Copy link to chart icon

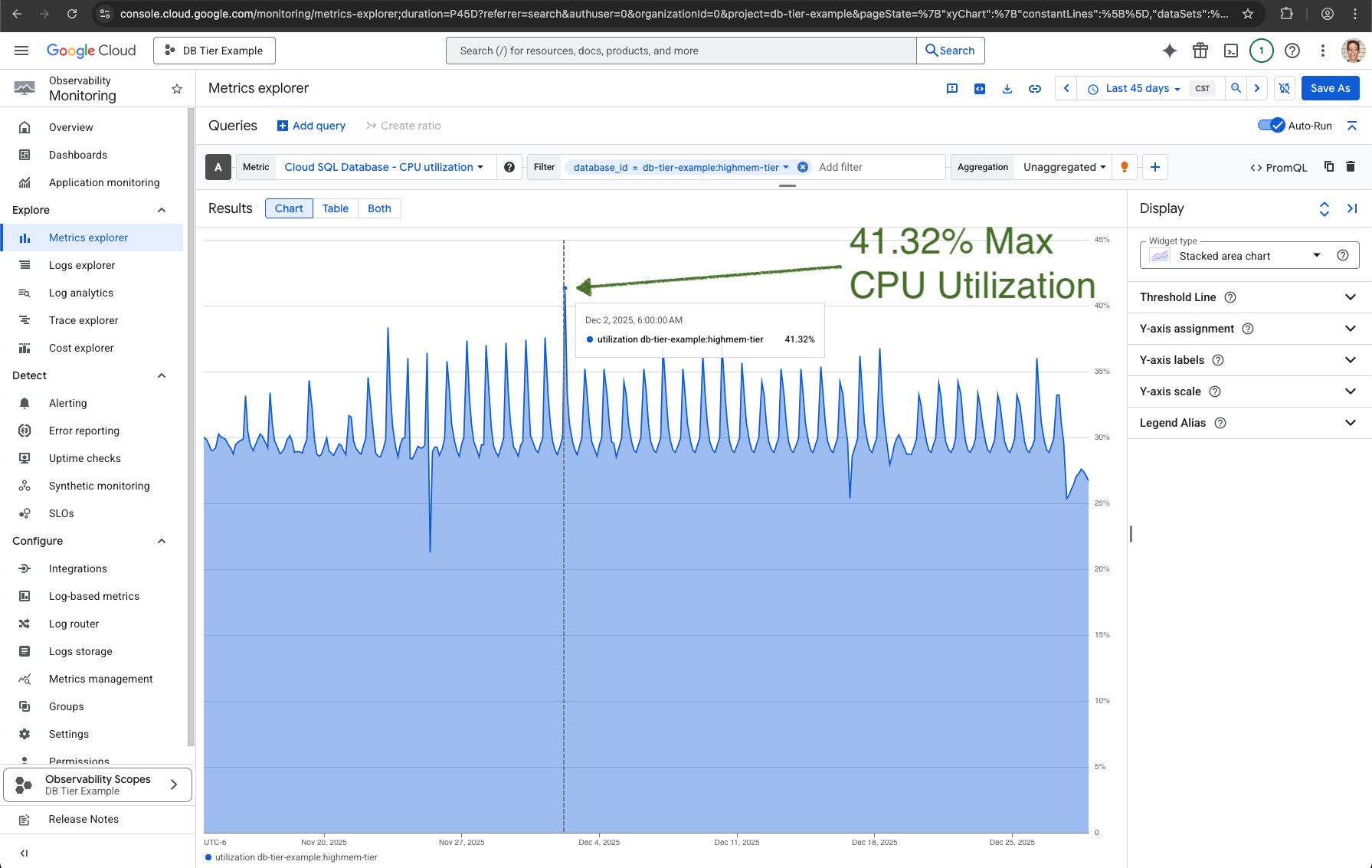(x=1034, y=89)
